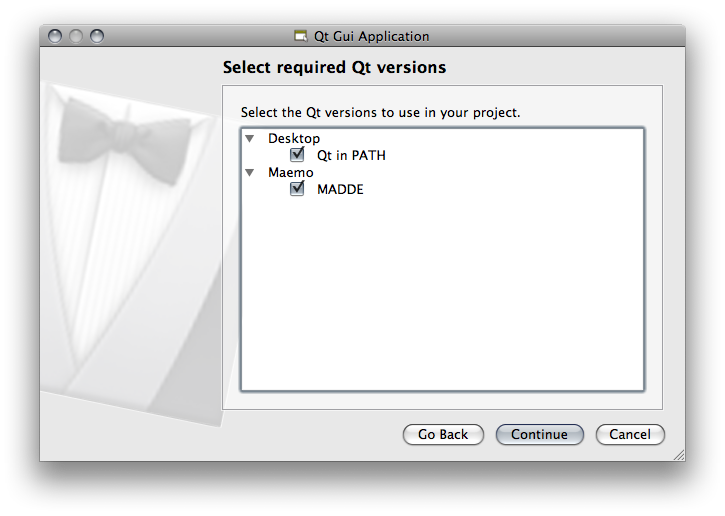This screenshot has width=725, height=516.
Task: Click the MADDE label text
Action: [x=340, y=189]
